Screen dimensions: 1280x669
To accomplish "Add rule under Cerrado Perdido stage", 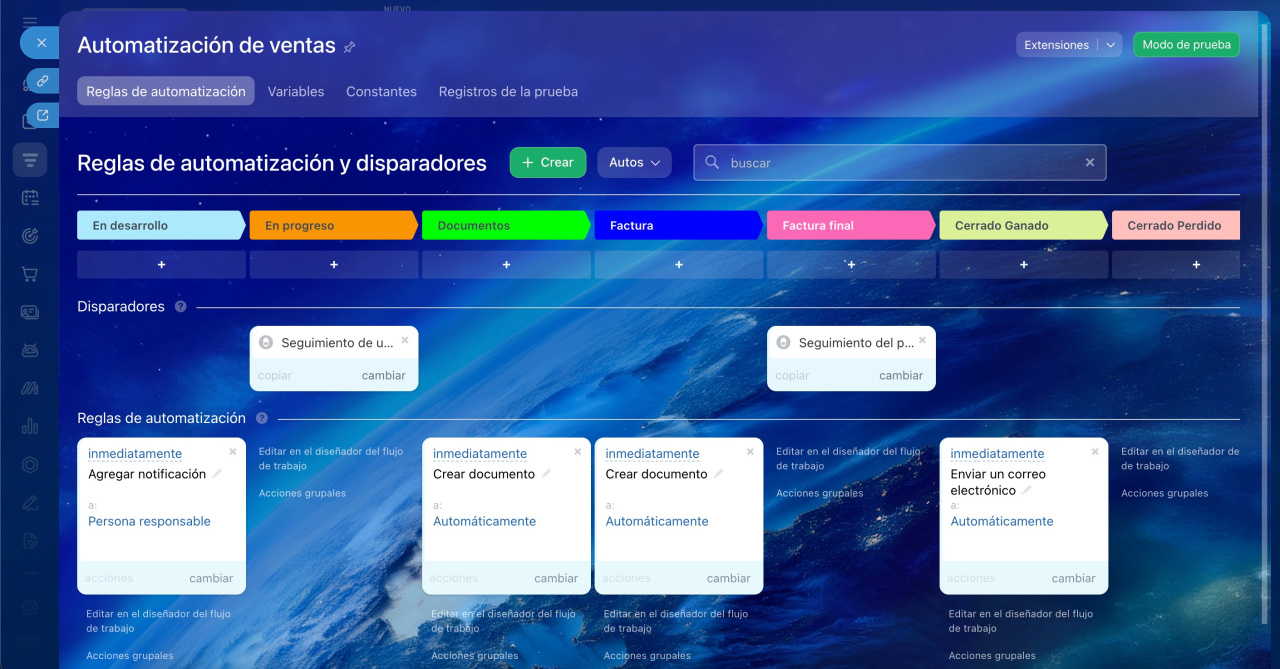I will coord(1176,265).
